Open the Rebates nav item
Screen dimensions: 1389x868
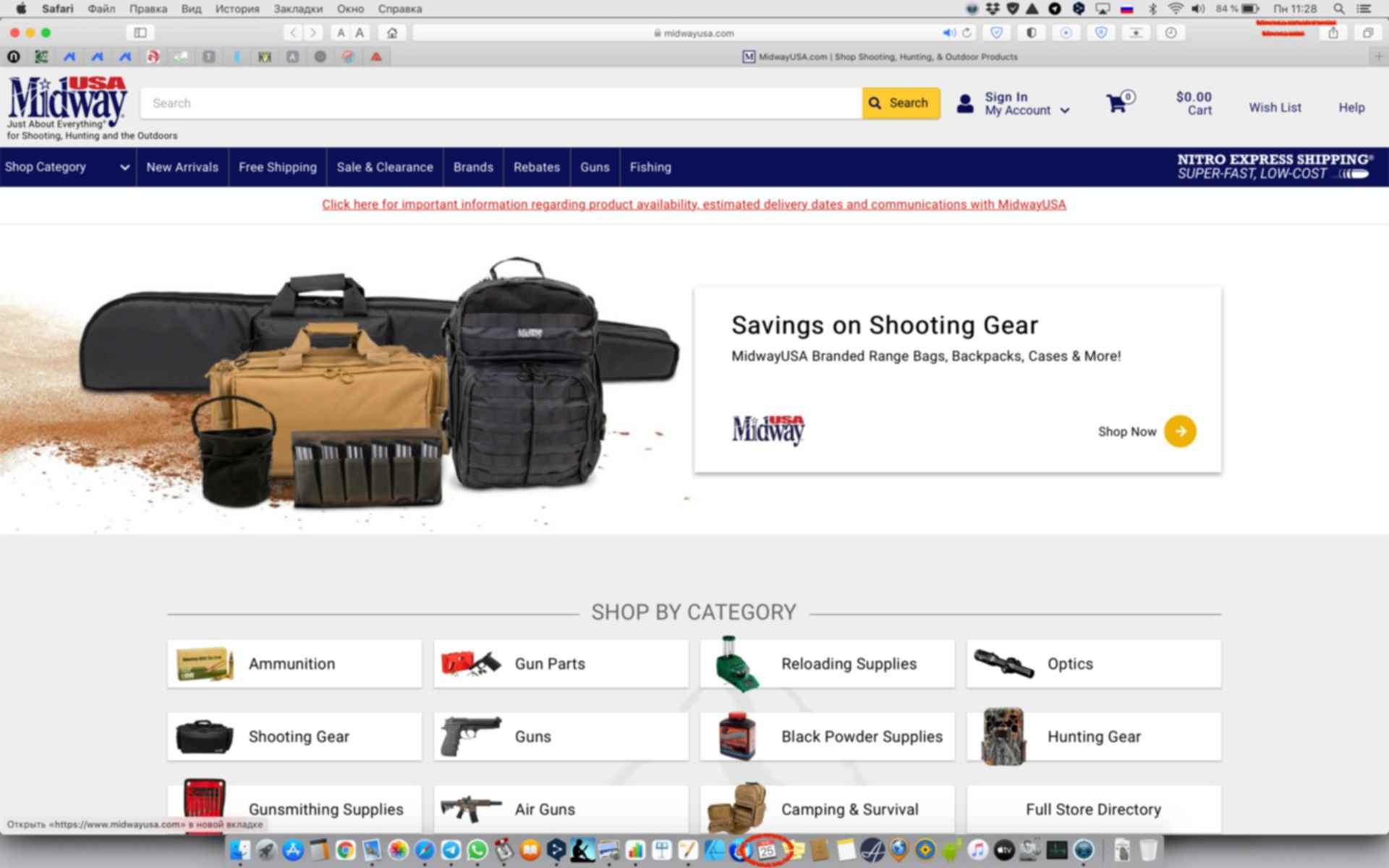[x=537, y=167]
